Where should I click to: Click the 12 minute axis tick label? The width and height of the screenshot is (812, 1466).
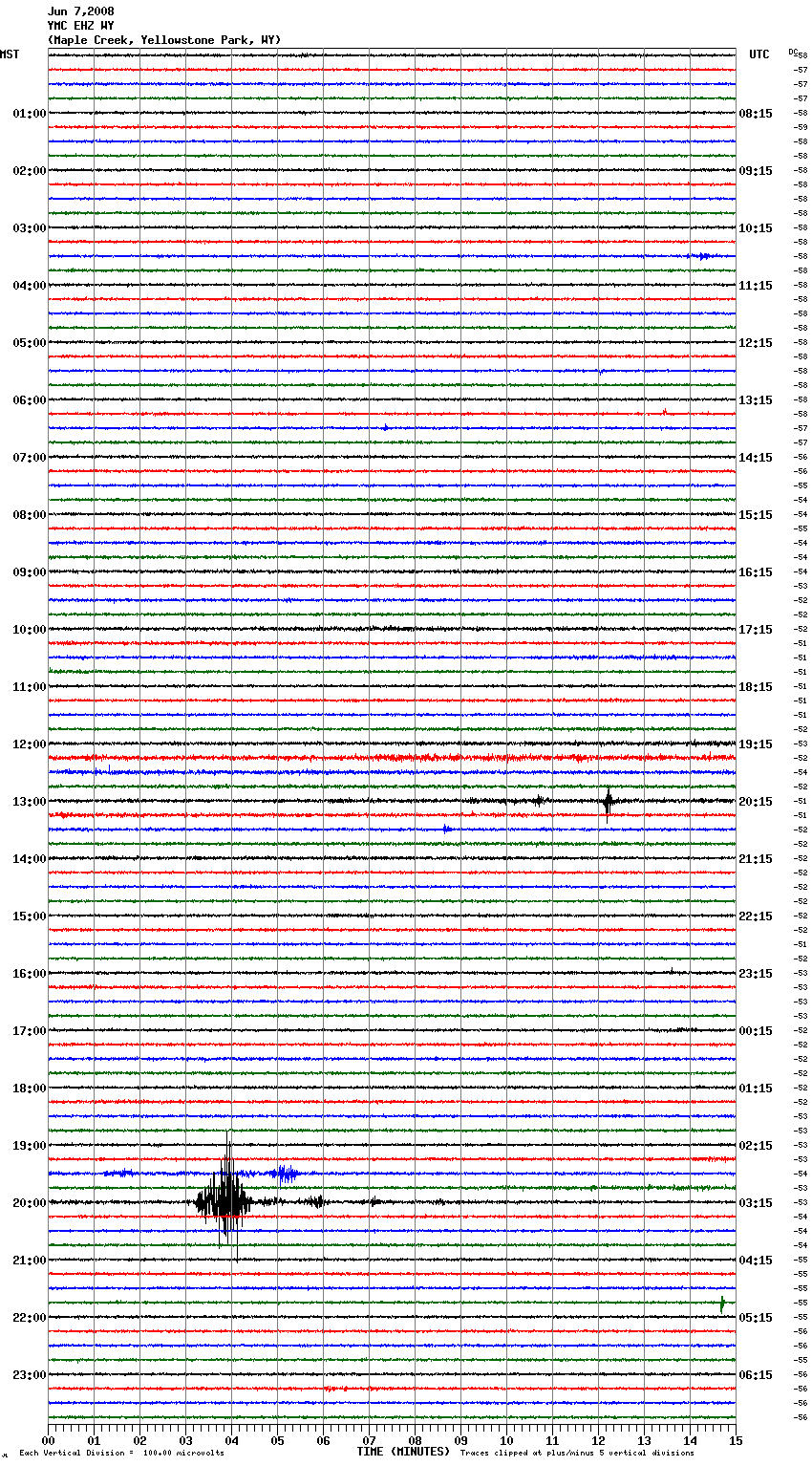(x=598, y=1440)
